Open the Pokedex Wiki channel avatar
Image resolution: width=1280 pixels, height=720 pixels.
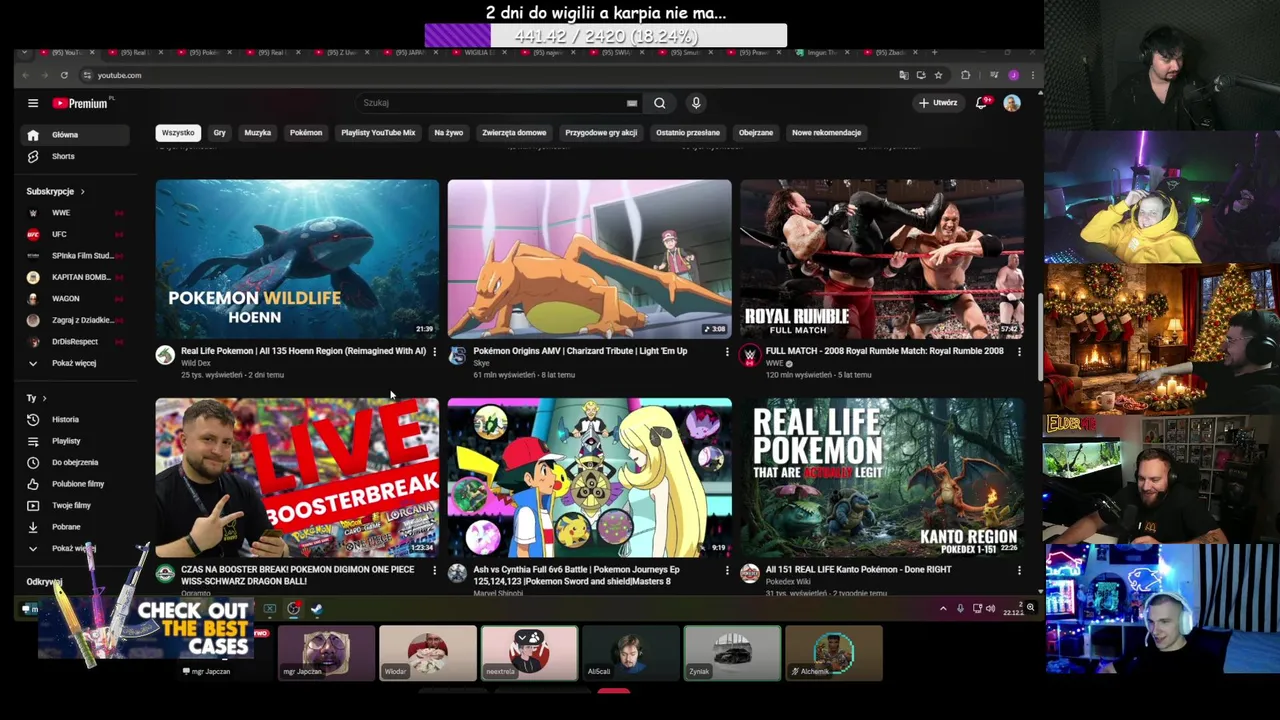point(750,573)
